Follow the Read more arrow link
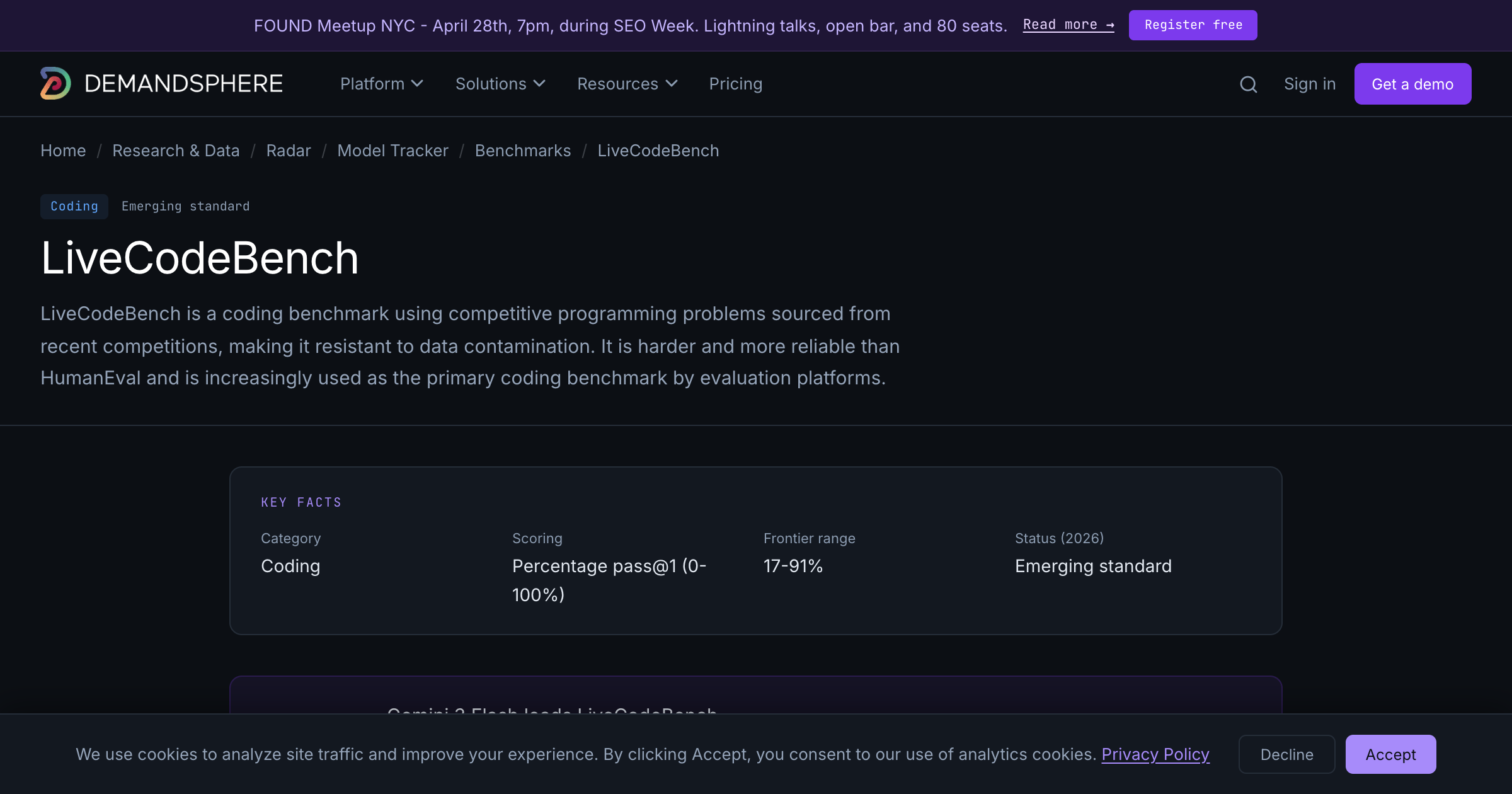The image size is (1512, 794). tap(1068, 25)
